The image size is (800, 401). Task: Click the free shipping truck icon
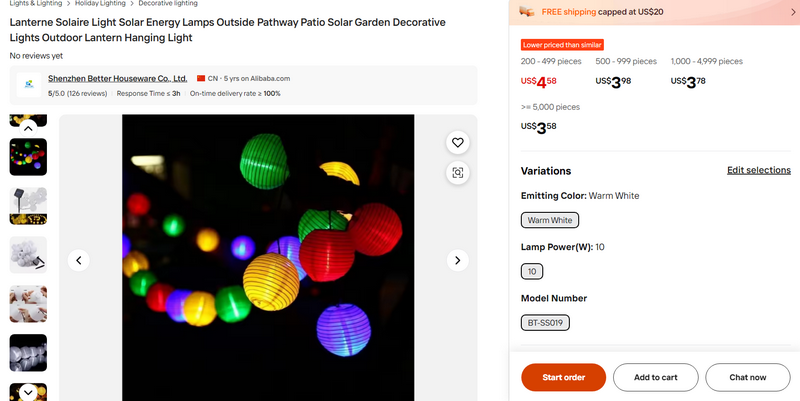527,11
